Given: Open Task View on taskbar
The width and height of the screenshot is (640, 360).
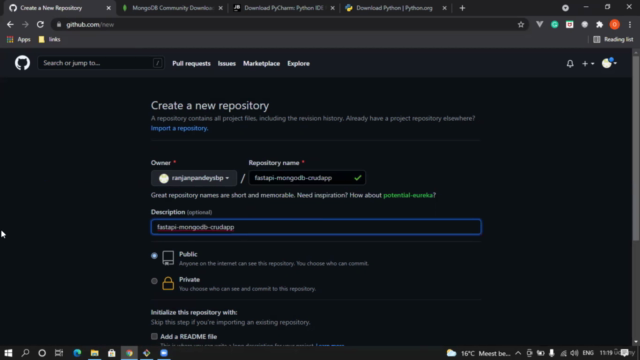Looking at the screenshot, I should point(59,353).
